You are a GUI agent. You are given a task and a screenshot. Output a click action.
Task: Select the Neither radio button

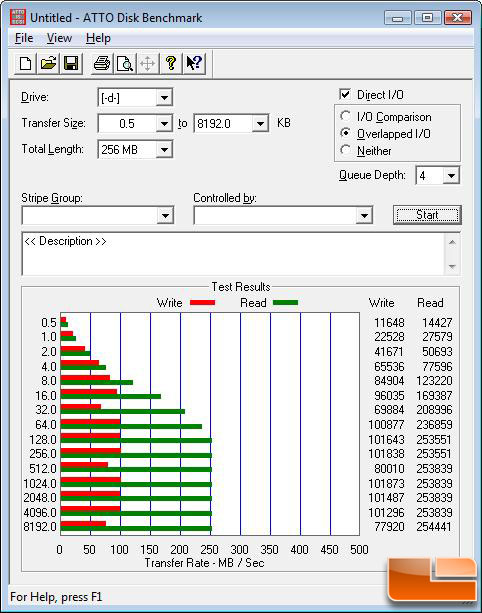345,150
